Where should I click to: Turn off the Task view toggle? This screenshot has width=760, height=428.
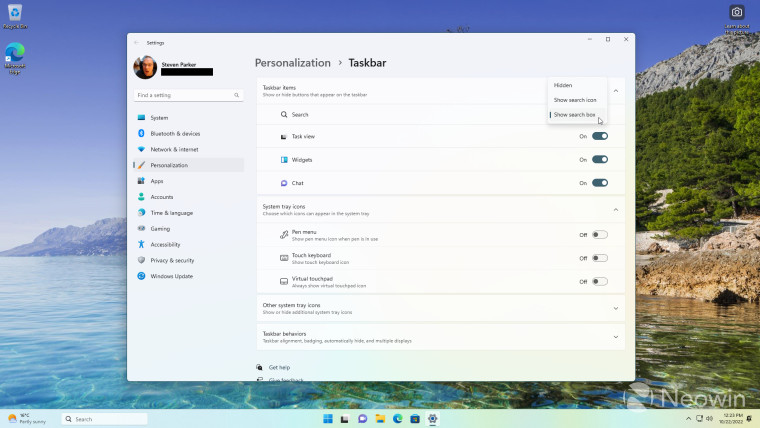[600, 136]
